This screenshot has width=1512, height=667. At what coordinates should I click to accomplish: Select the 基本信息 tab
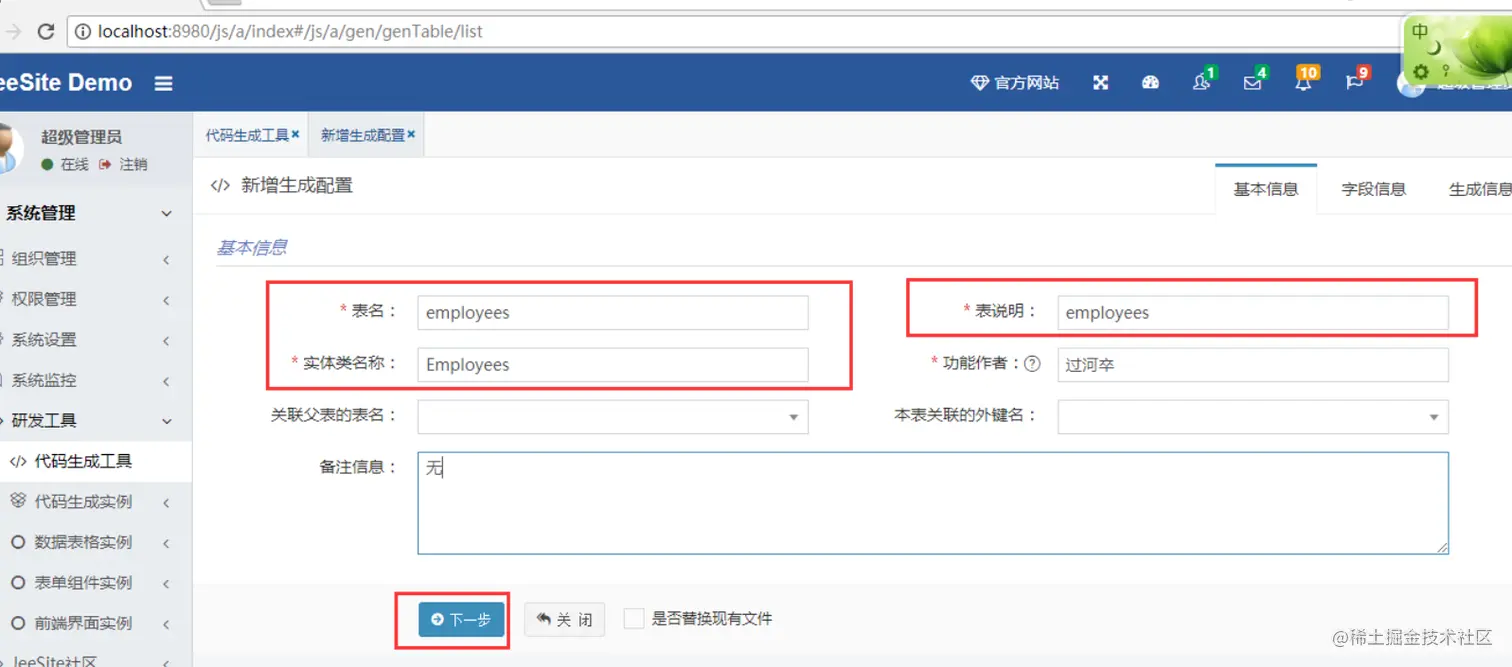pos(1265,189)
